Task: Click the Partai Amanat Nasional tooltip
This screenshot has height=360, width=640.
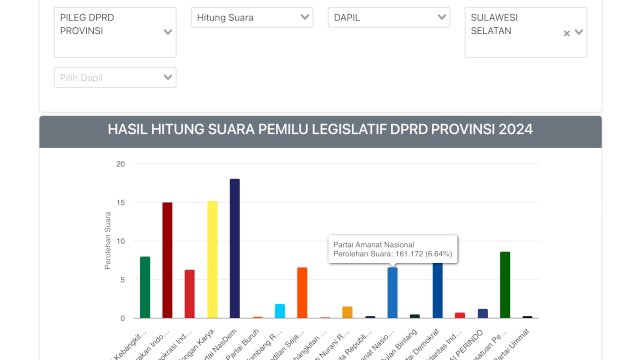Action: pos(393,249)
